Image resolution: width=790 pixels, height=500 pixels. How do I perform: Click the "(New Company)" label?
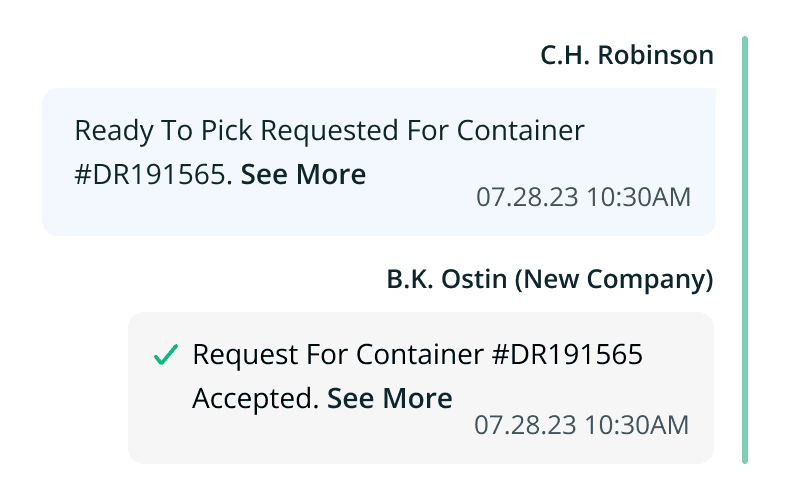coord(613,279)
